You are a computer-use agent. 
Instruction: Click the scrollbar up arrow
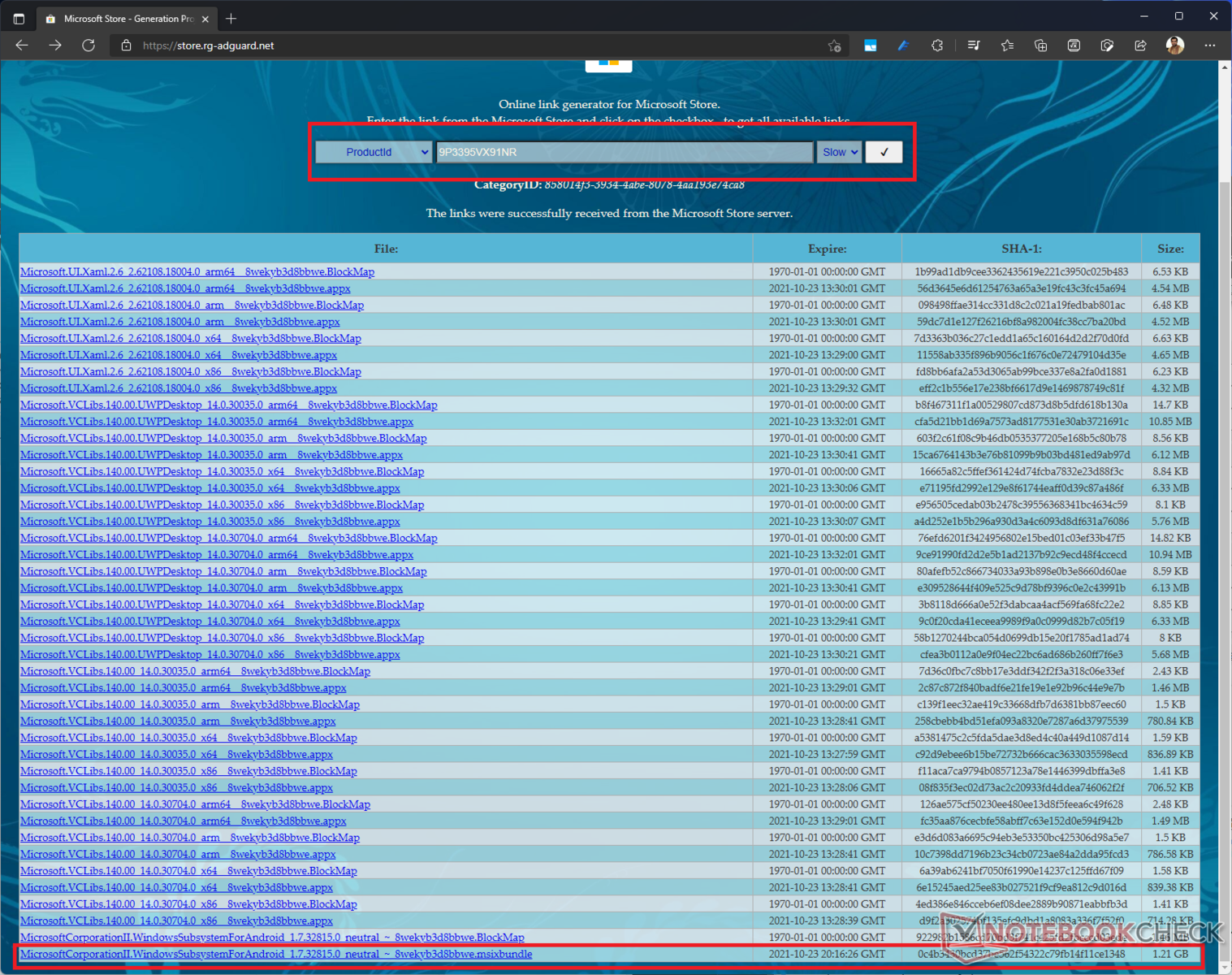point(1225,67)
